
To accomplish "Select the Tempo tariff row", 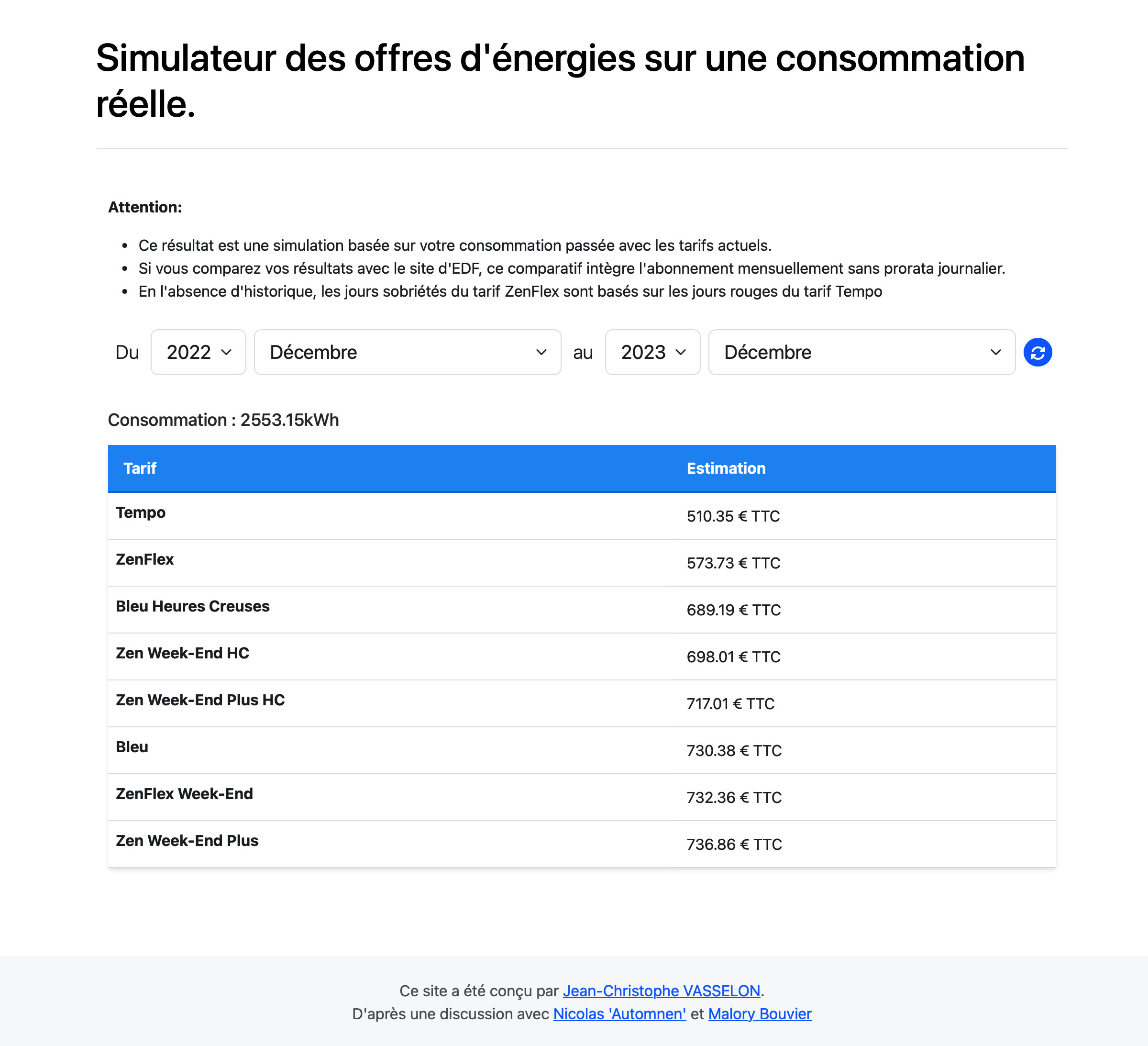I will [141, 513].
